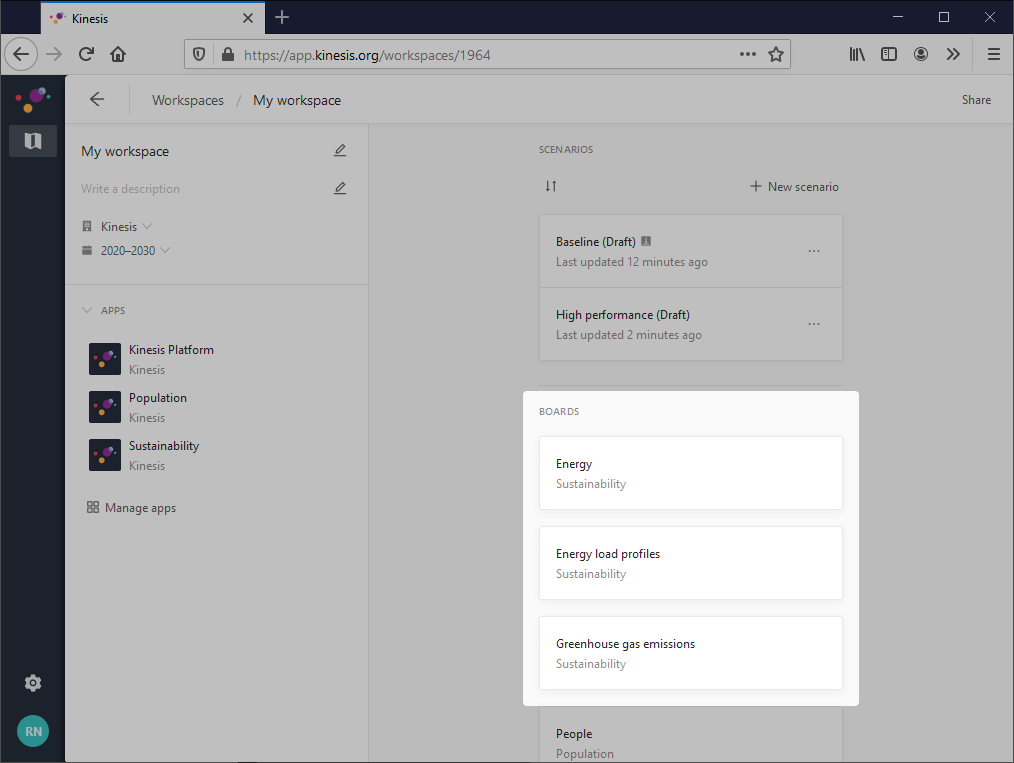The width and height of the screenshot is (1014, 763).
Task: Click 'Last updated 2 minutes ago' text
Action: point(629,335)
